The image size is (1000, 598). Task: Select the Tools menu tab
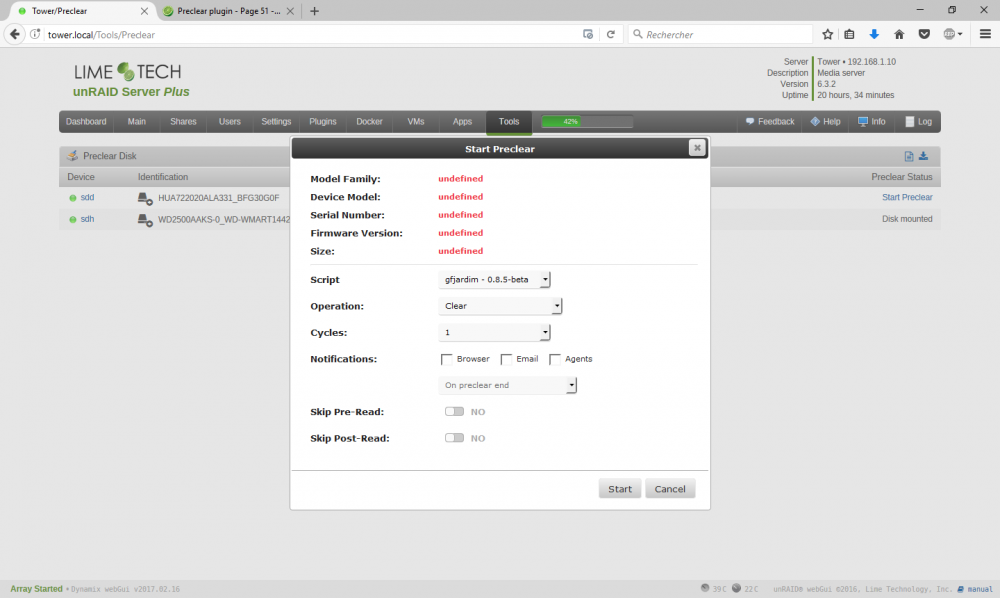point(509,122)
